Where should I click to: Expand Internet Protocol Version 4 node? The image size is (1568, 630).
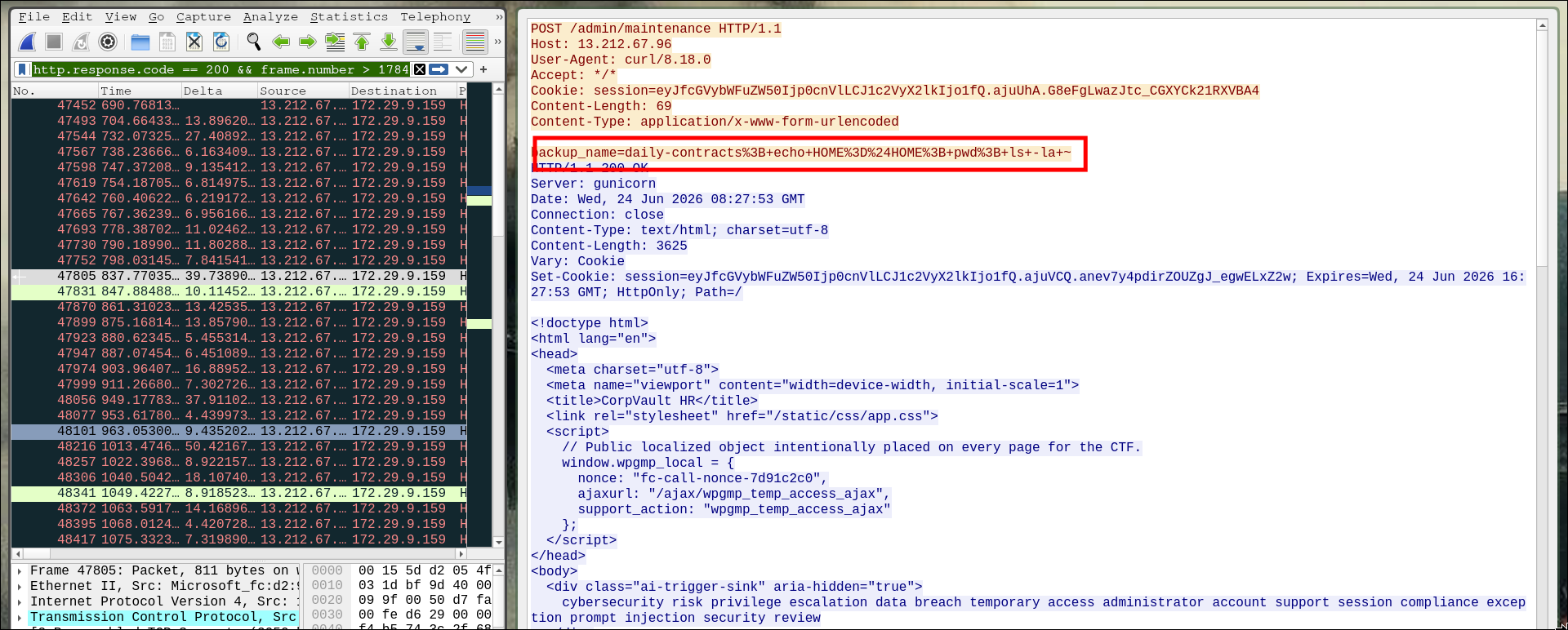click(x=19, y=601)
